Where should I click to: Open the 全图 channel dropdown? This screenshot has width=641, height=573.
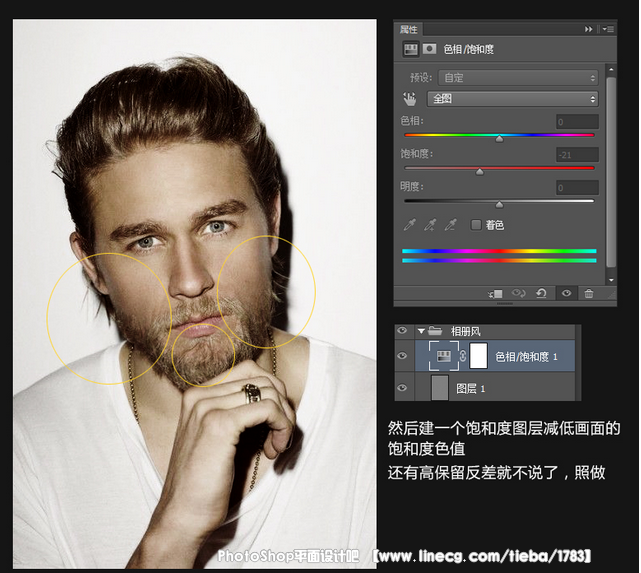[x=512, y=99]
